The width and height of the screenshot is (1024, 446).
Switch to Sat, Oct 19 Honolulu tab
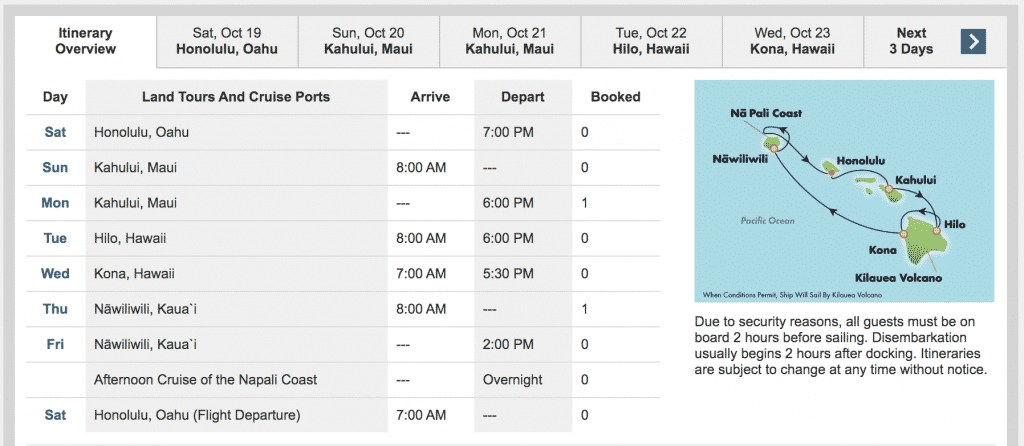click(x=227, y=41)
